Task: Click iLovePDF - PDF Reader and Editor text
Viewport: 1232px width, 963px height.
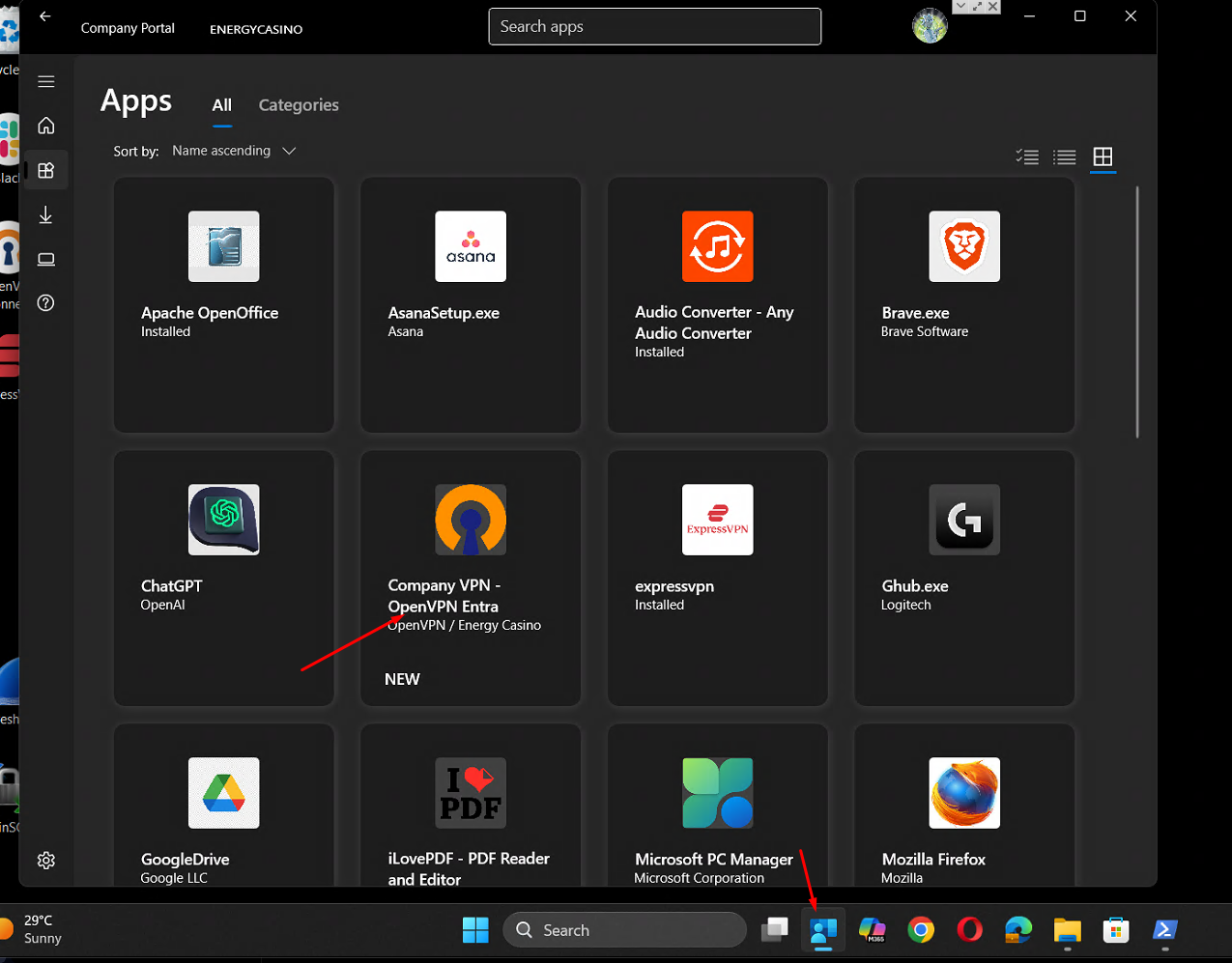Action: tap(469, 869)
